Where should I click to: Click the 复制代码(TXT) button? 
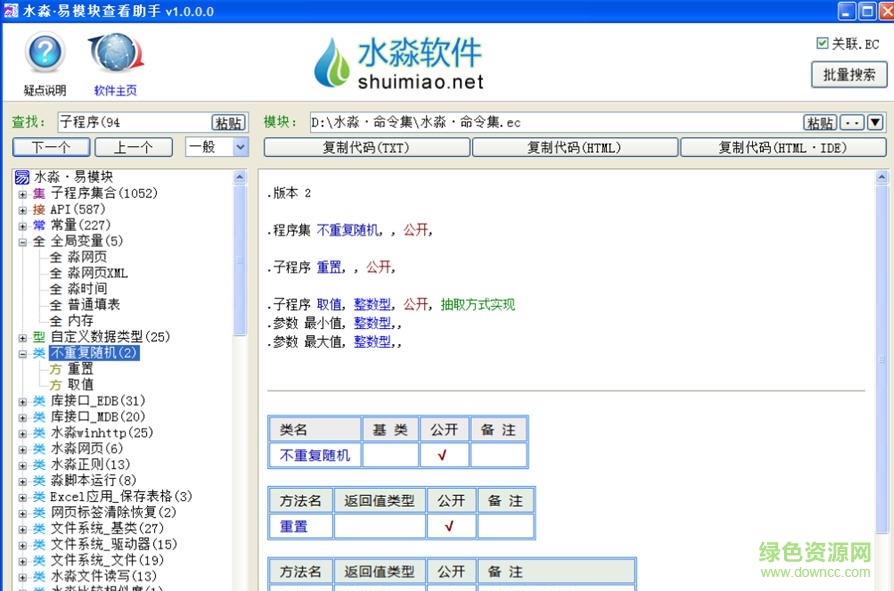366,146
